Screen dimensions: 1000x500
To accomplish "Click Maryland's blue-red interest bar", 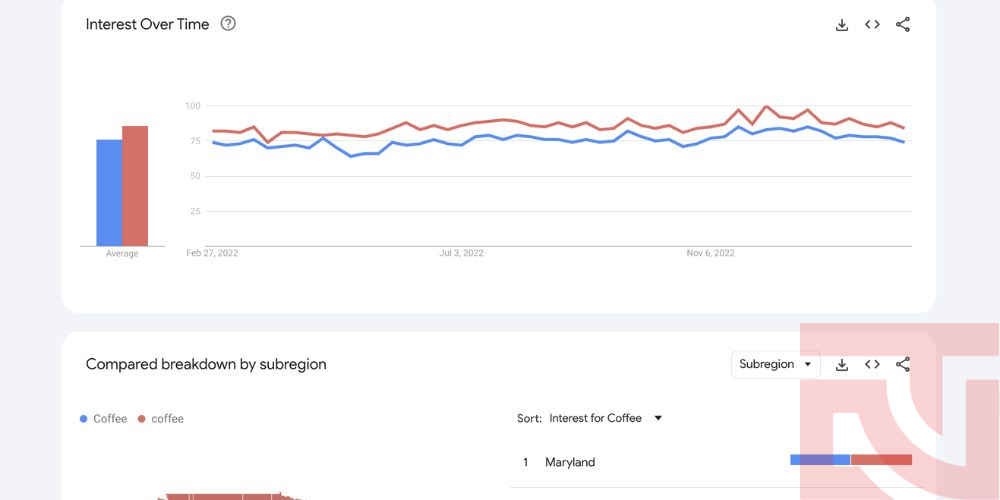I will point(851,460).
